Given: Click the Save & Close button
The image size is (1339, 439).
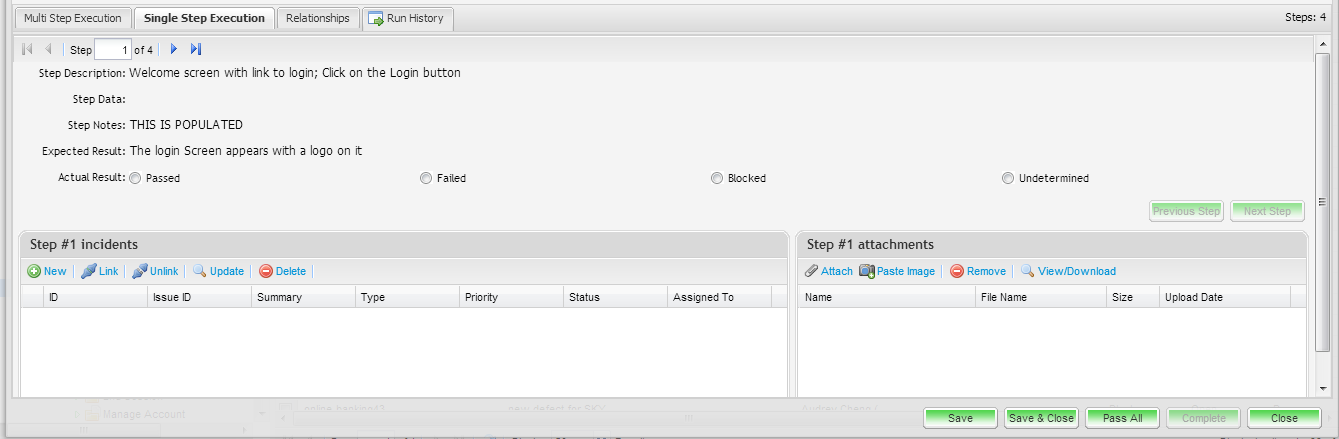Looking at the screenshot, I should [1041, 418].
